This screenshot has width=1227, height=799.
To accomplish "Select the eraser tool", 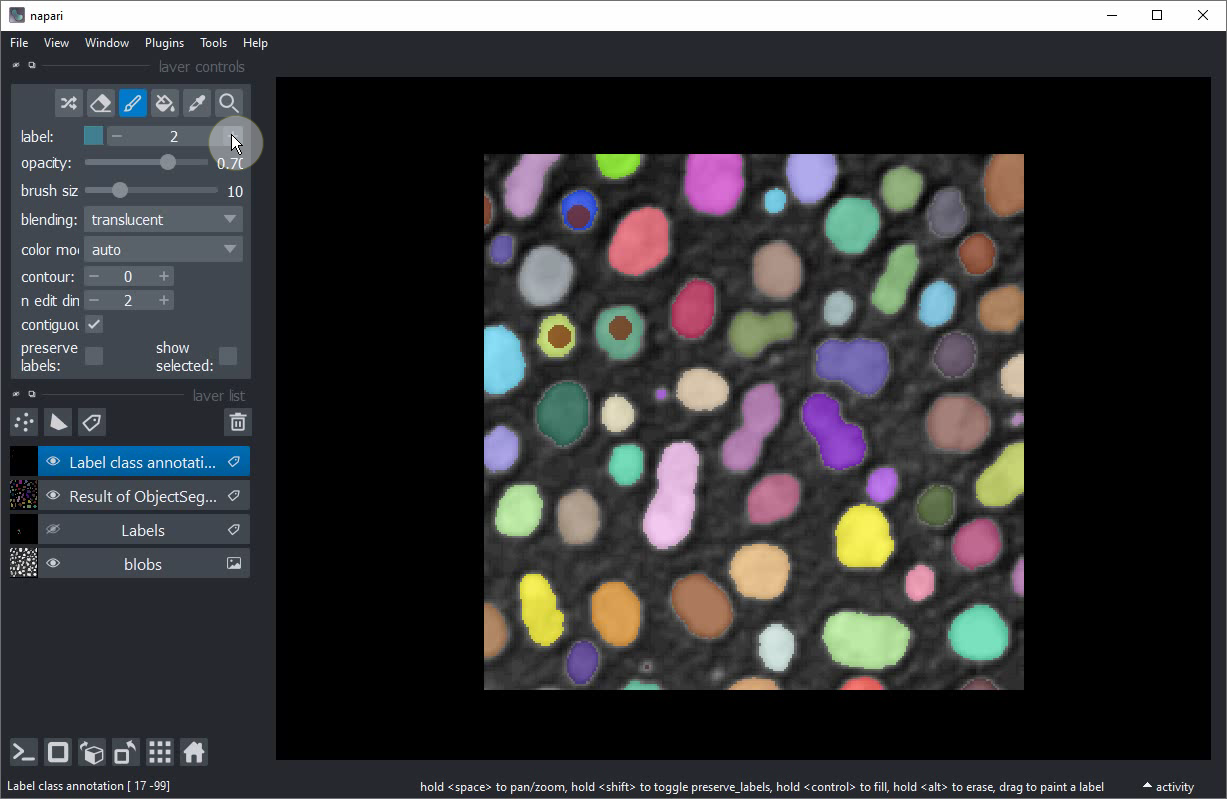I will tap(101, 103).
